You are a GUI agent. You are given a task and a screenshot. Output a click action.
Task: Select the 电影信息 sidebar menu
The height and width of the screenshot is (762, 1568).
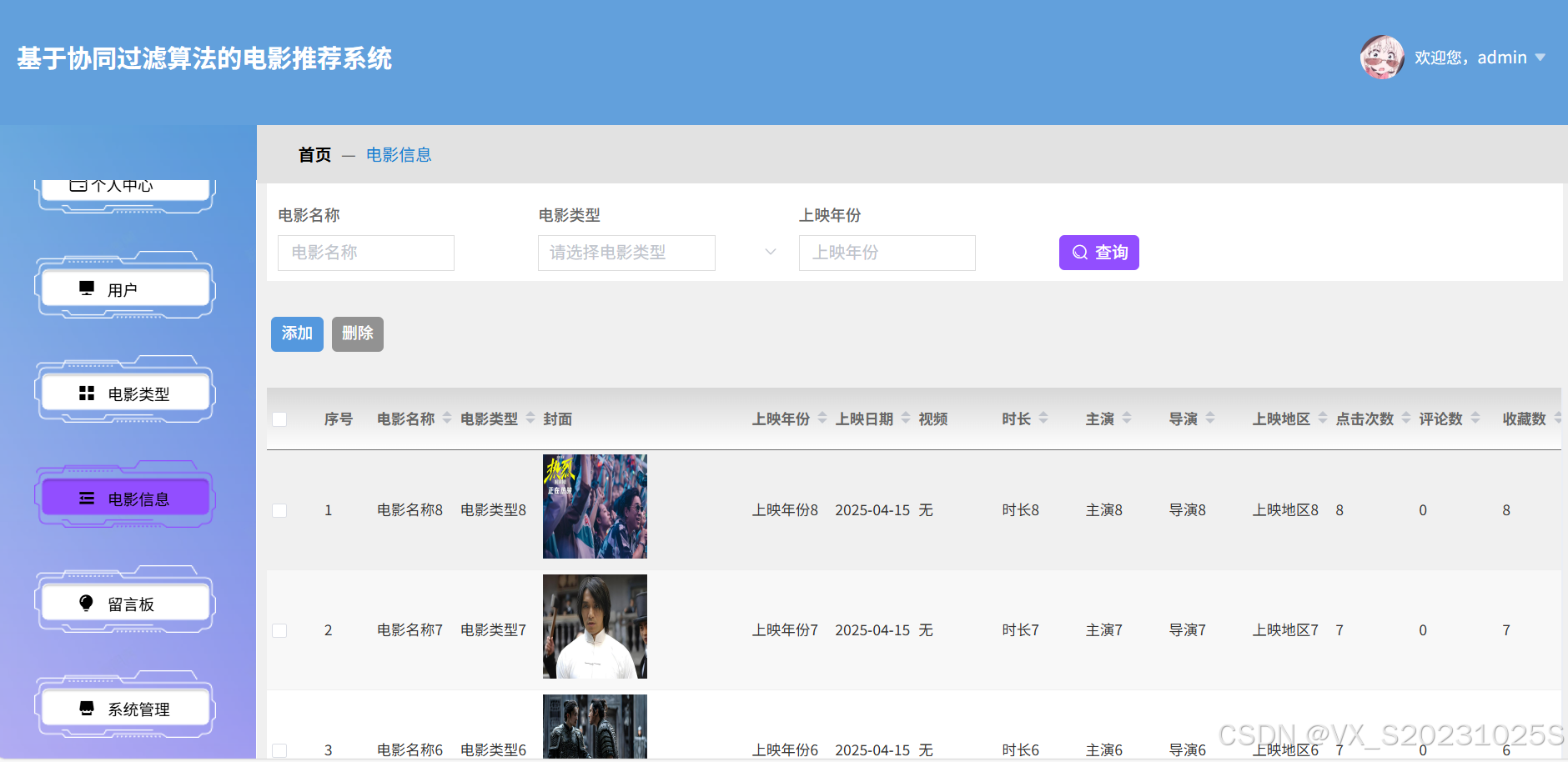click(125, 499)
